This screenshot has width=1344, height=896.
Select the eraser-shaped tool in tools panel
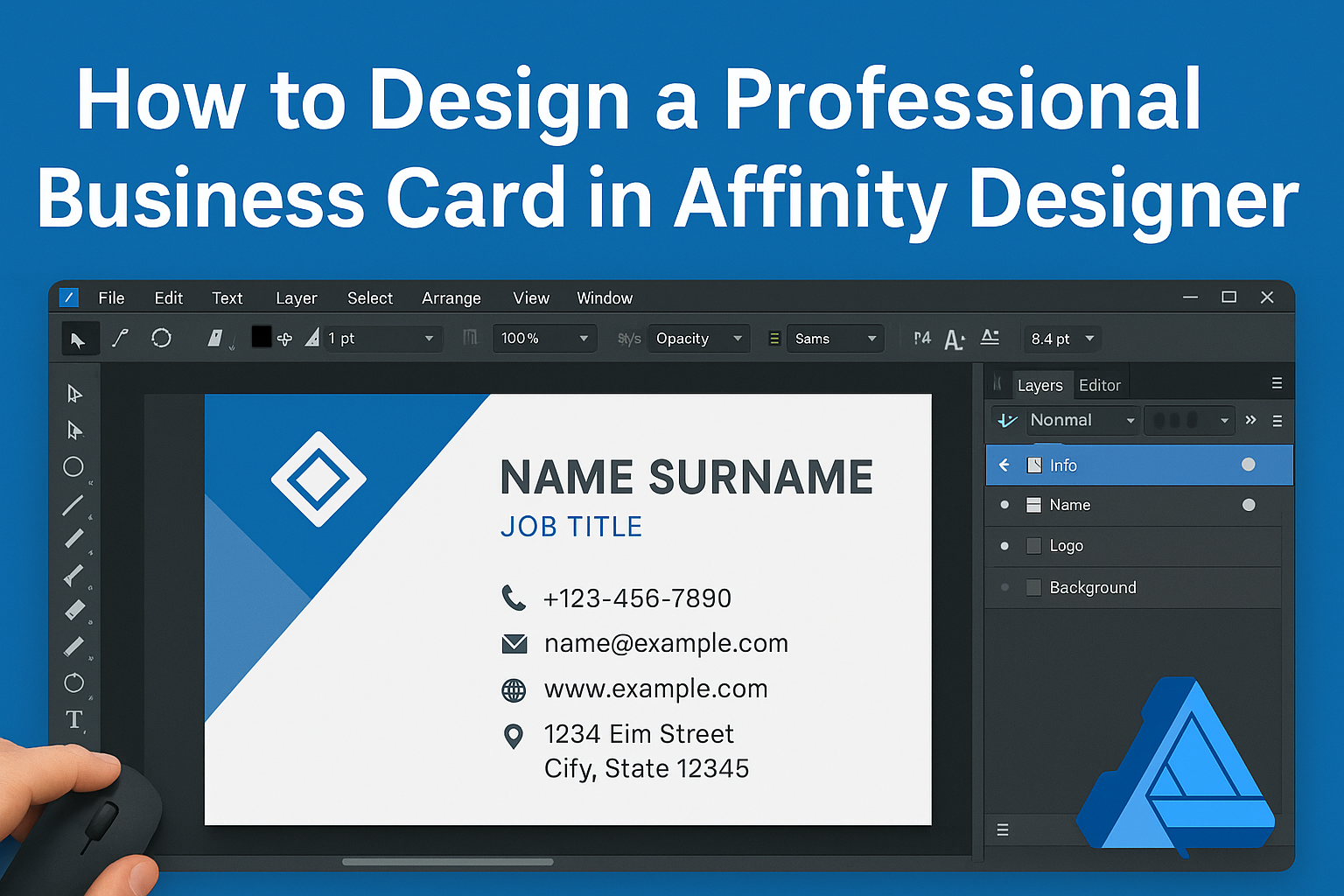click(x=75, y=610)
